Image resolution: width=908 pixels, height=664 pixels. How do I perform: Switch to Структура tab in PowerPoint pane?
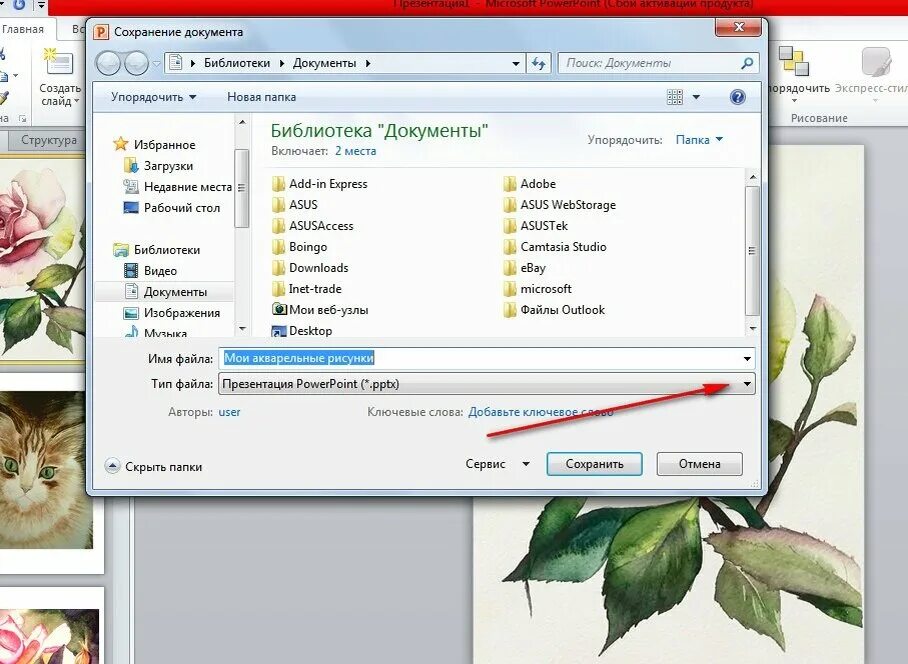click(49, 140)
